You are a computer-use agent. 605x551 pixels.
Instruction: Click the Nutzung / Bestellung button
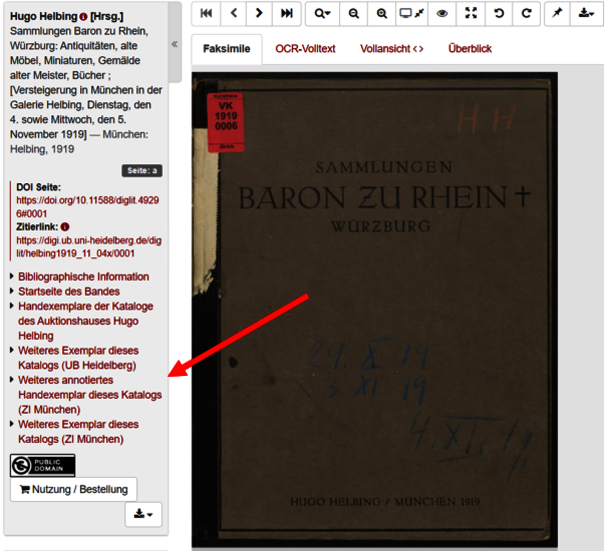(73, 490)
